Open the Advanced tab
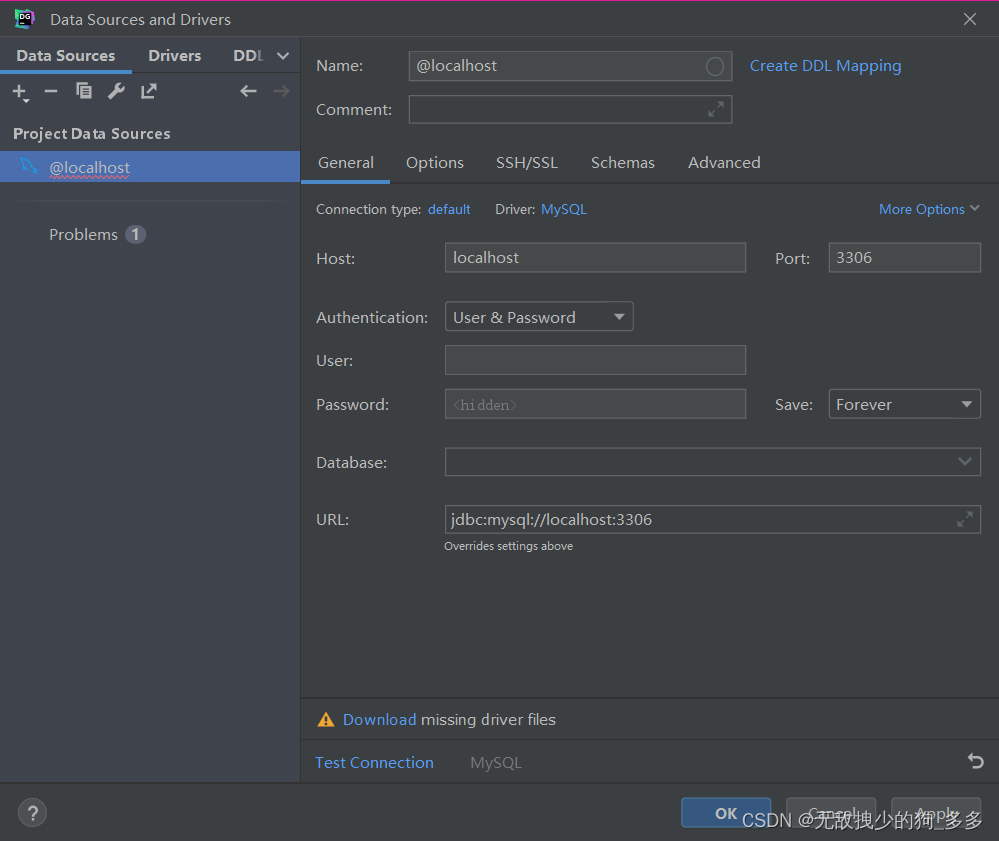Screen dimensions: 999x841 click(724, 163)
